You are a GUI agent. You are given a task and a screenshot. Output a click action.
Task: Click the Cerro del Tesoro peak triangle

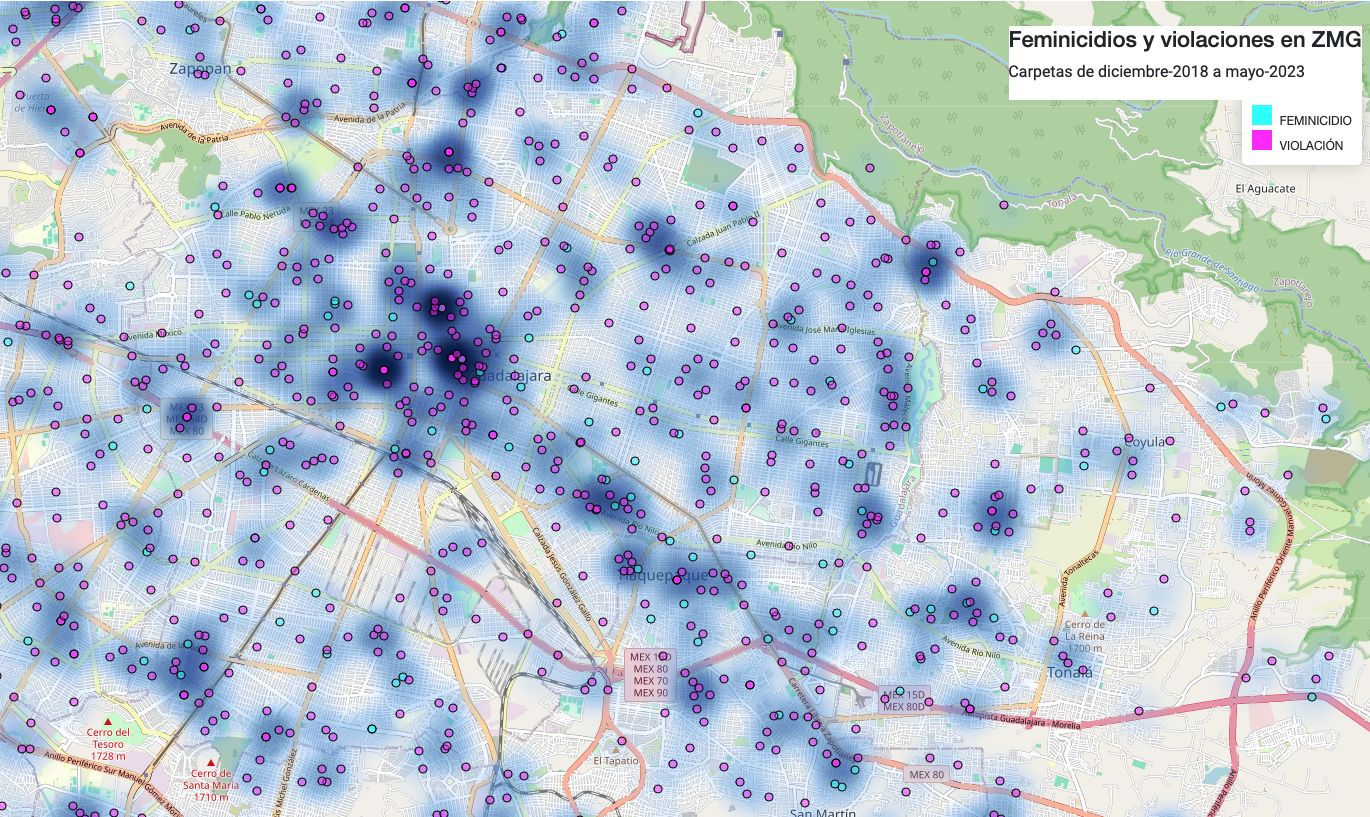108,721
